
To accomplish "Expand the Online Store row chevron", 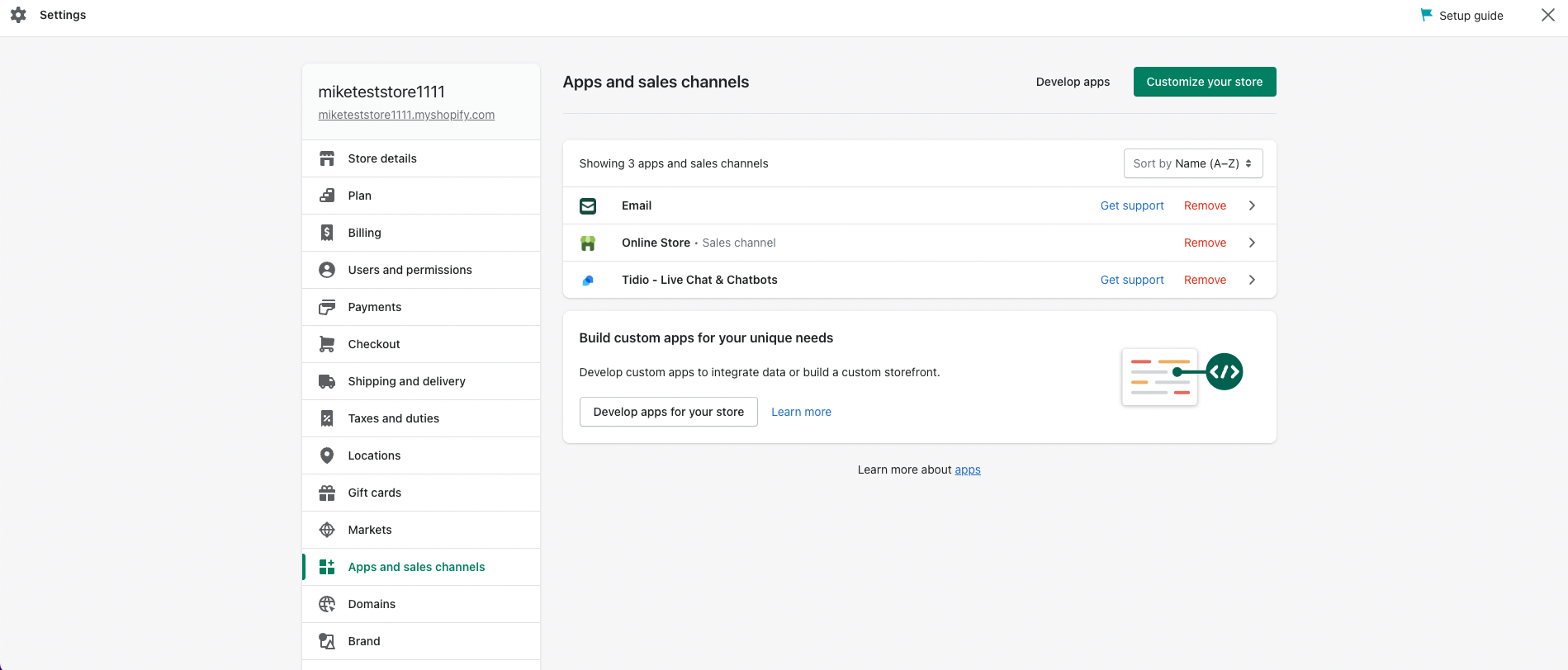I will click(x=1252, y=243).
